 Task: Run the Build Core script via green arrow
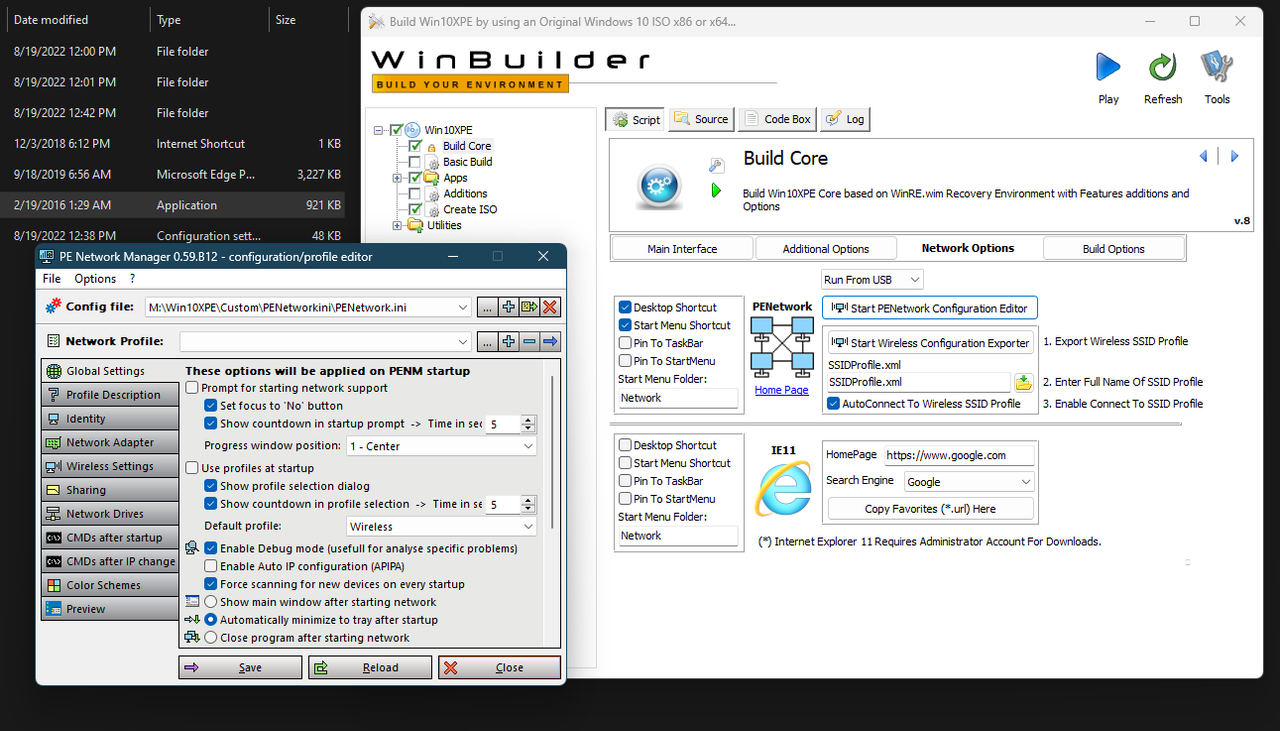716,189
